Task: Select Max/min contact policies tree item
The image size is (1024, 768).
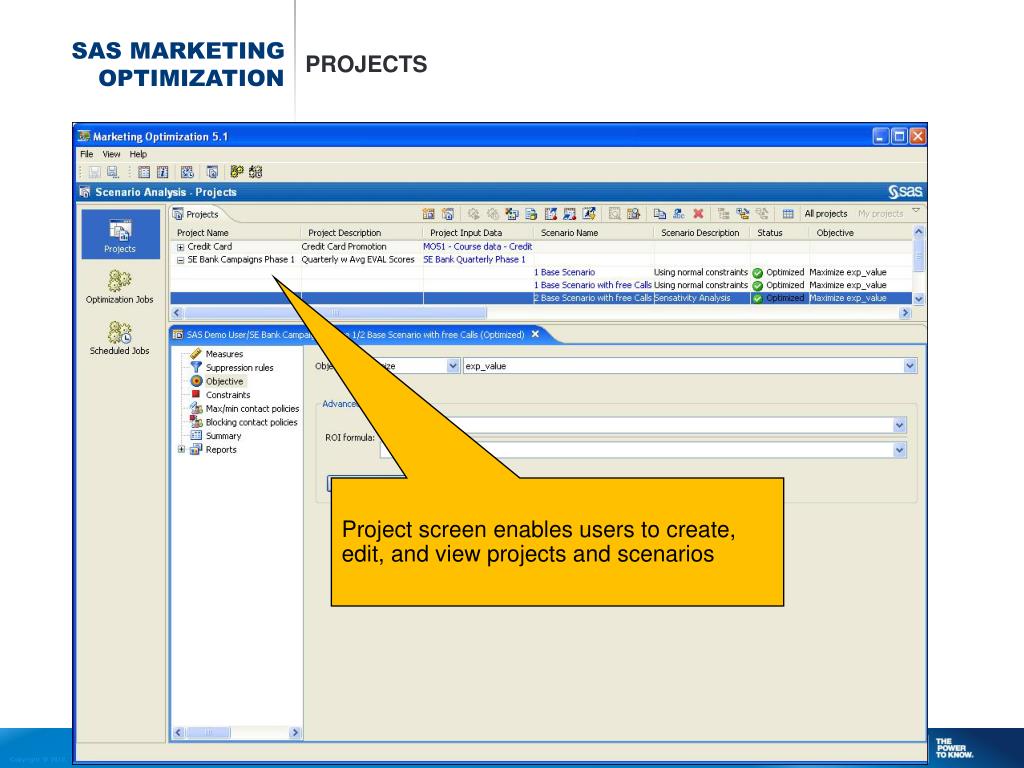Action: [x=252, y=409]
